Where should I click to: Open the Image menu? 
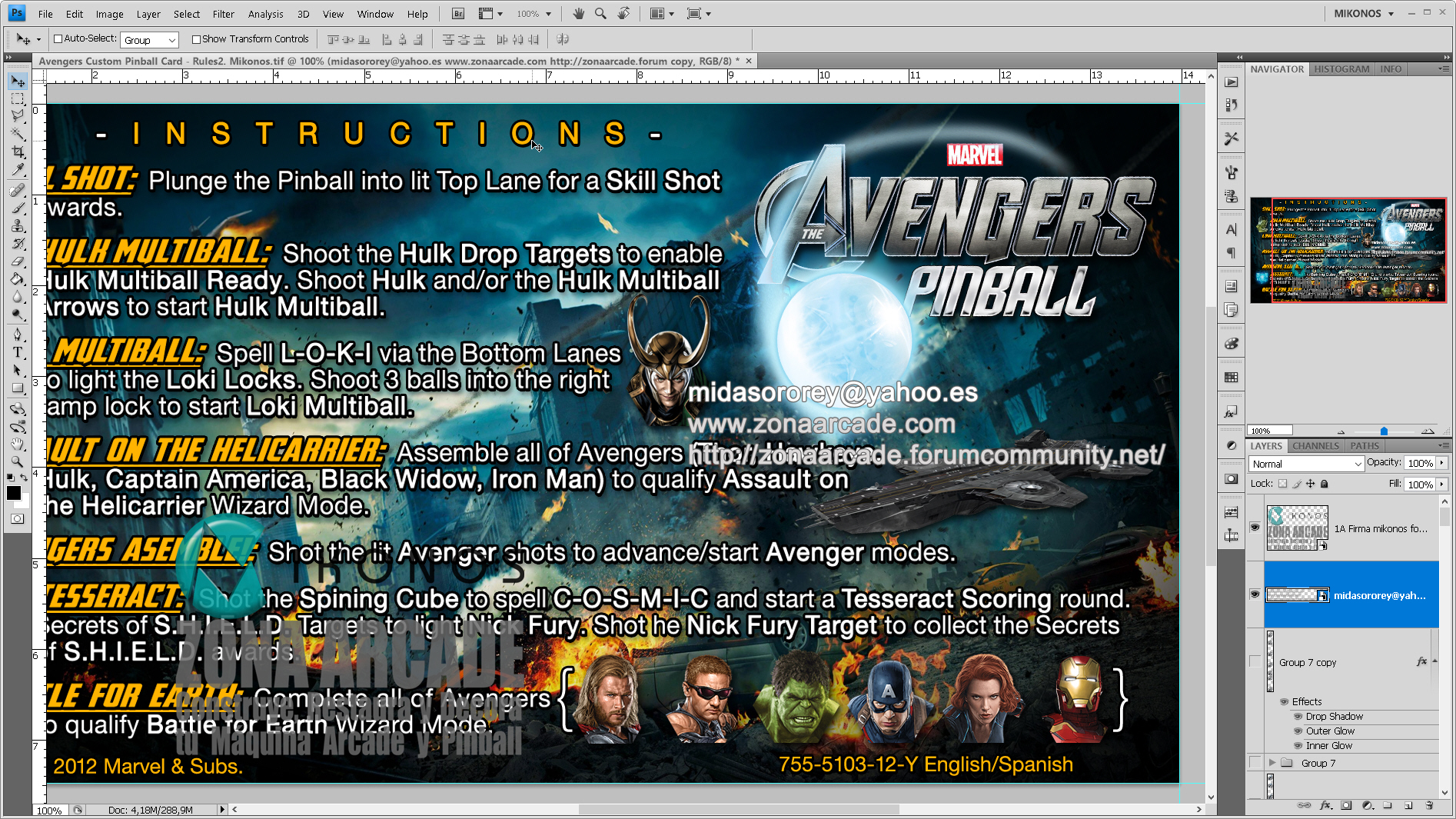[x=109, y=14]
